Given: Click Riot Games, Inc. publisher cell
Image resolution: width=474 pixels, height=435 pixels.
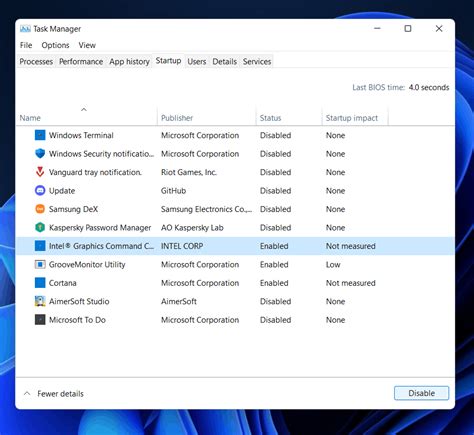Looking at the screenshot, I should pos(189,172).
